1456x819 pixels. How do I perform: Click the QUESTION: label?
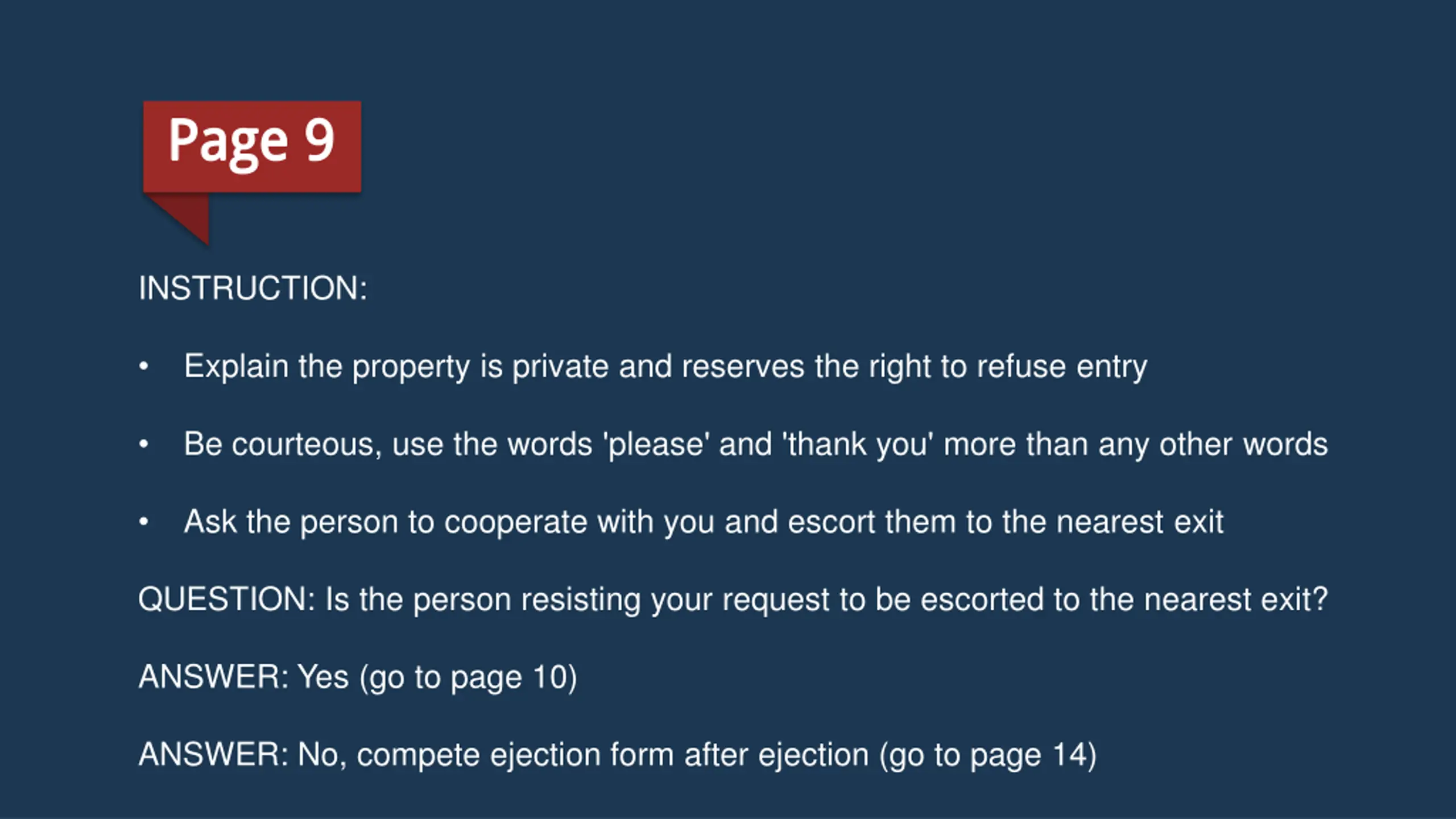pyautogui.click(x=227, y=599)
